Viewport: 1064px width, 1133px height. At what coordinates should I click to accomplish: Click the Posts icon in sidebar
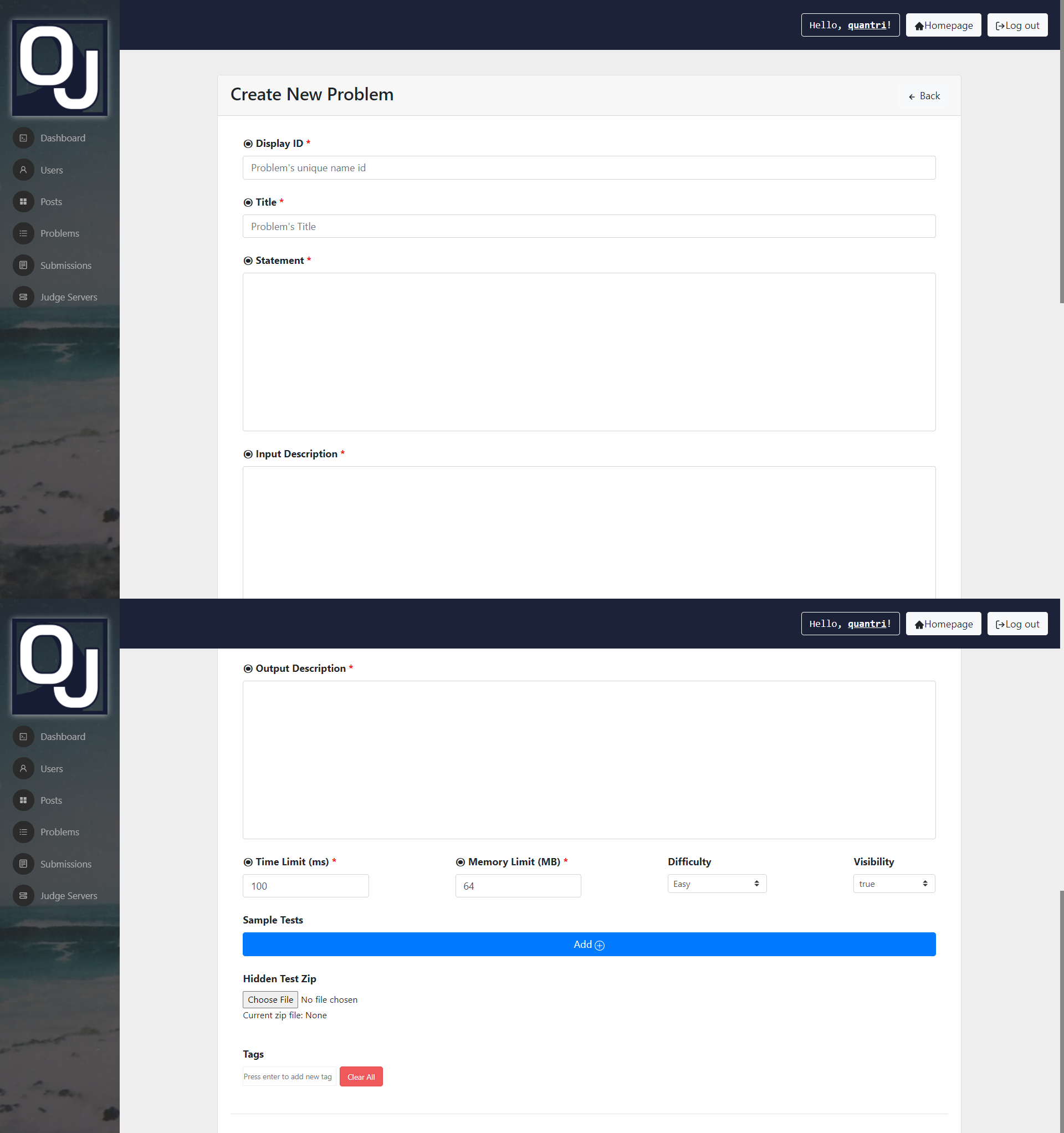21,201
